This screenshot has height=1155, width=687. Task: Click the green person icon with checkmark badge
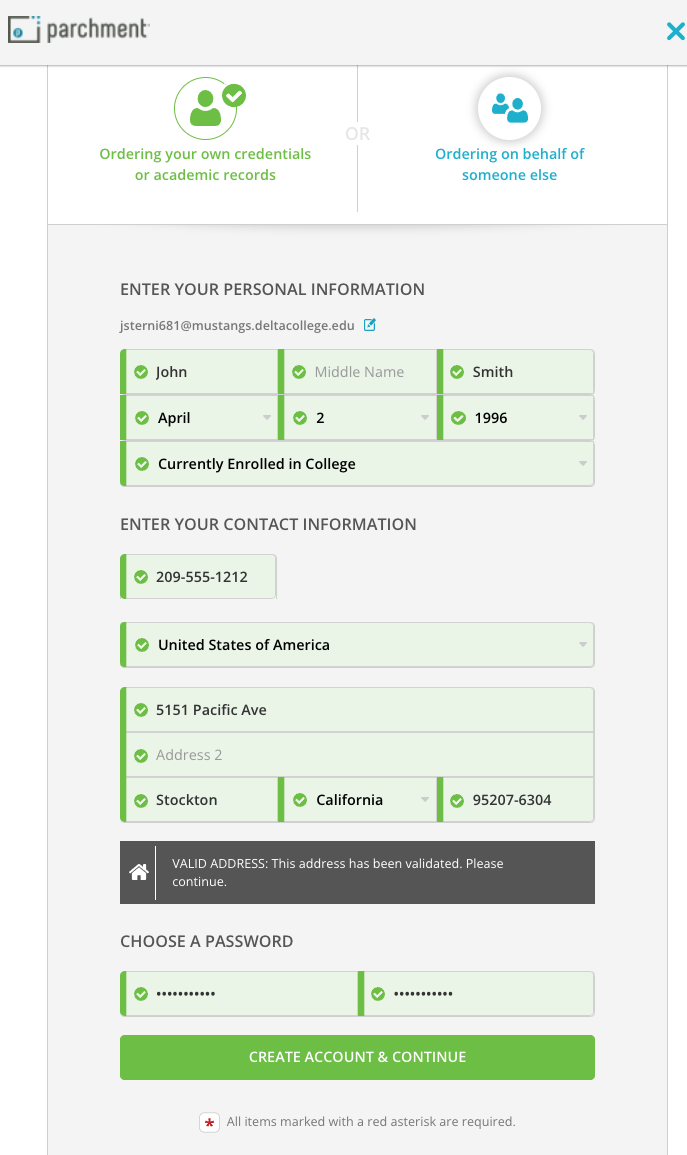coord(209,108)
